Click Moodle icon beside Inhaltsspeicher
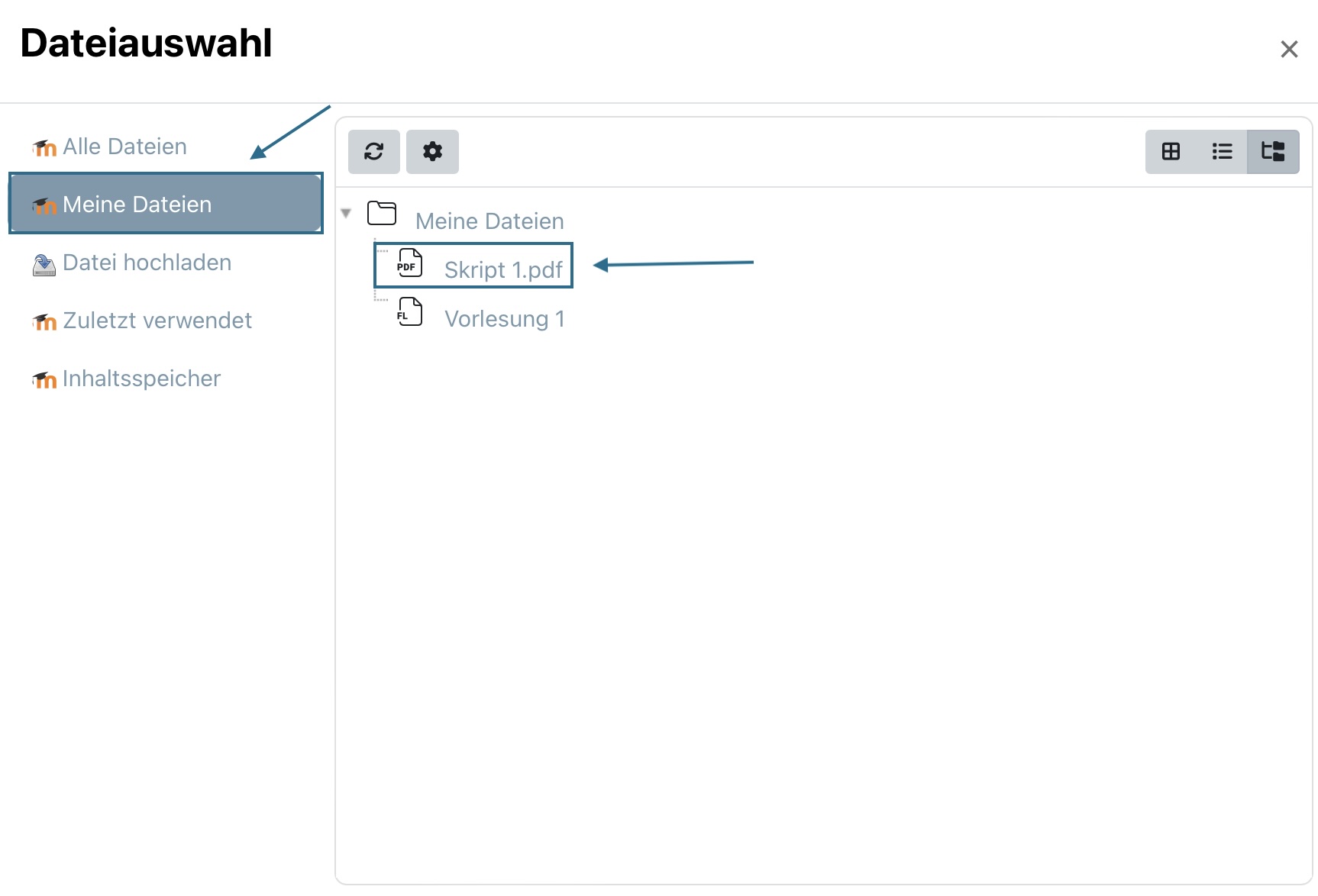The height and width of the screenshot is (896, 1318). [44, 379]
